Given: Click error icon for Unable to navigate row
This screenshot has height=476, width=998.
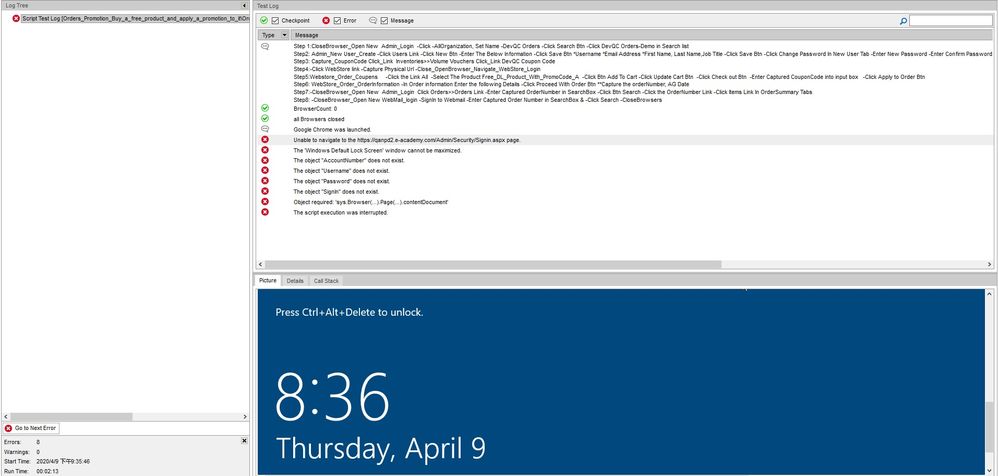Looking at the screenshot, I should point(265,139).
